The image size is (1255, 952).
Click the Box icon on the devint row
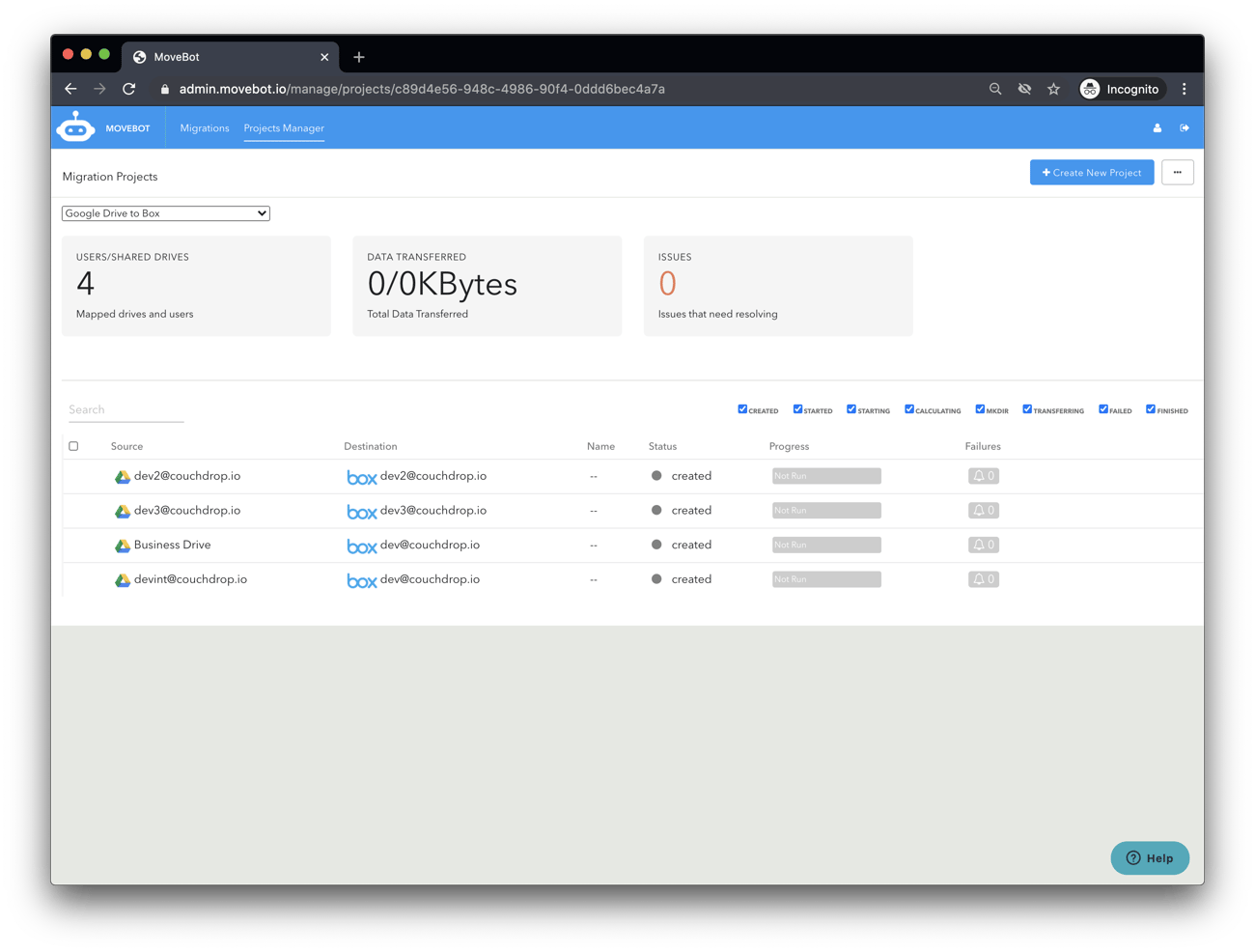coord(361,579)
